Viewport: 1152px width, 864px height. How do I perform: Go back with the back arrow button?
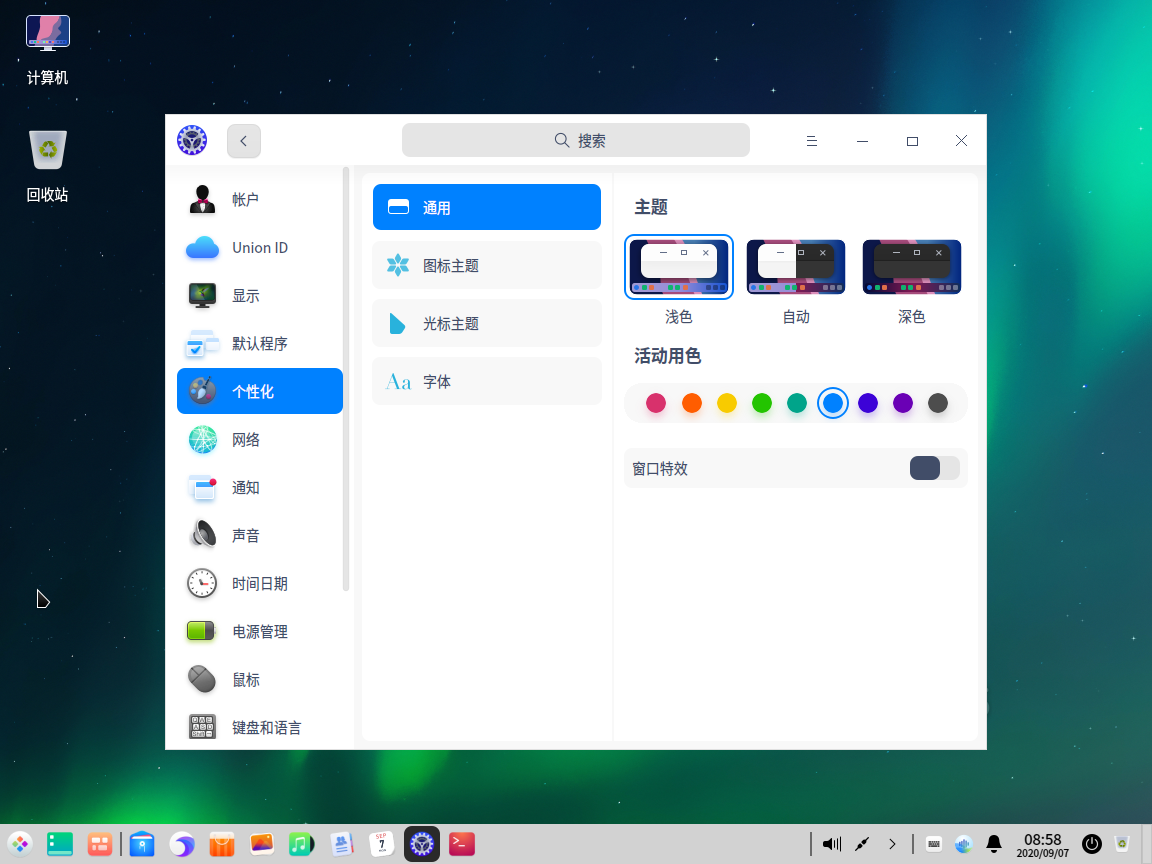pos(244,140)
